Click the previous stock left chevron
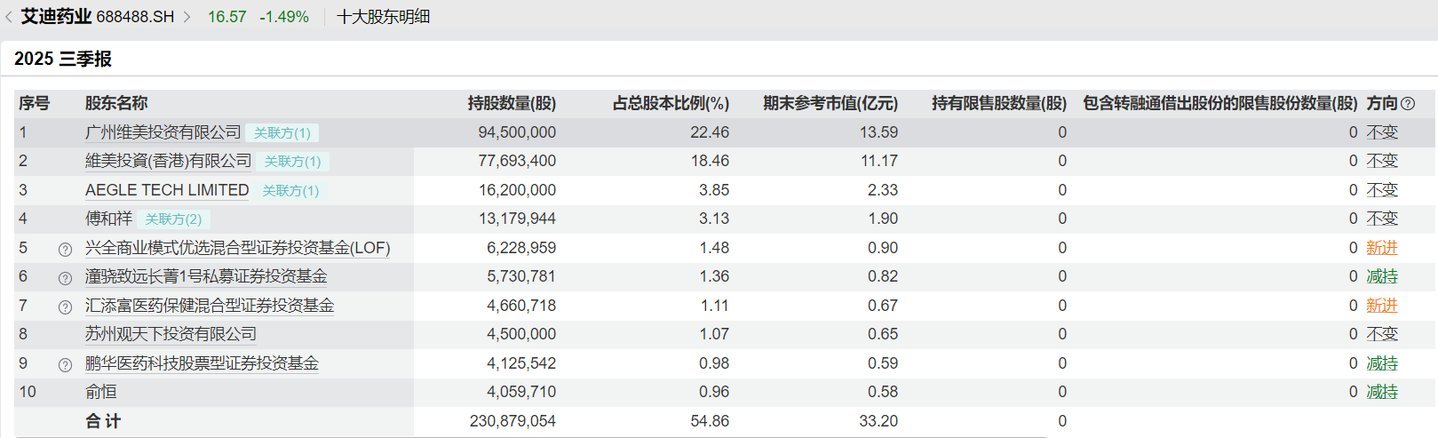1438x438 pixels. click(10, 17)
